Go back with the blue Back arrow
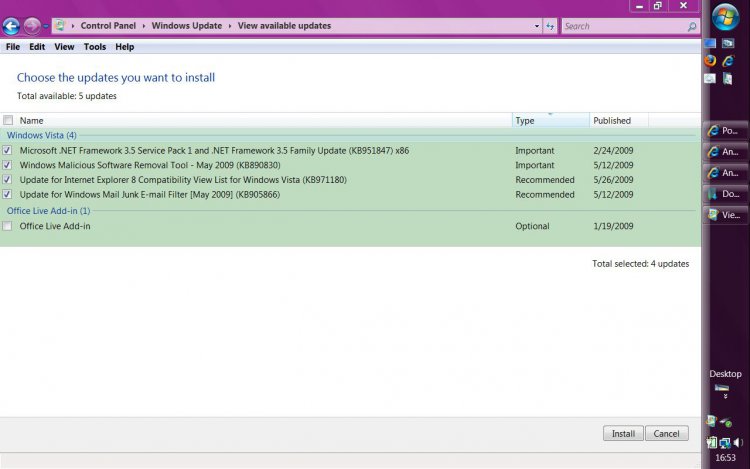 pyautogui.click(x=11, y=26)
